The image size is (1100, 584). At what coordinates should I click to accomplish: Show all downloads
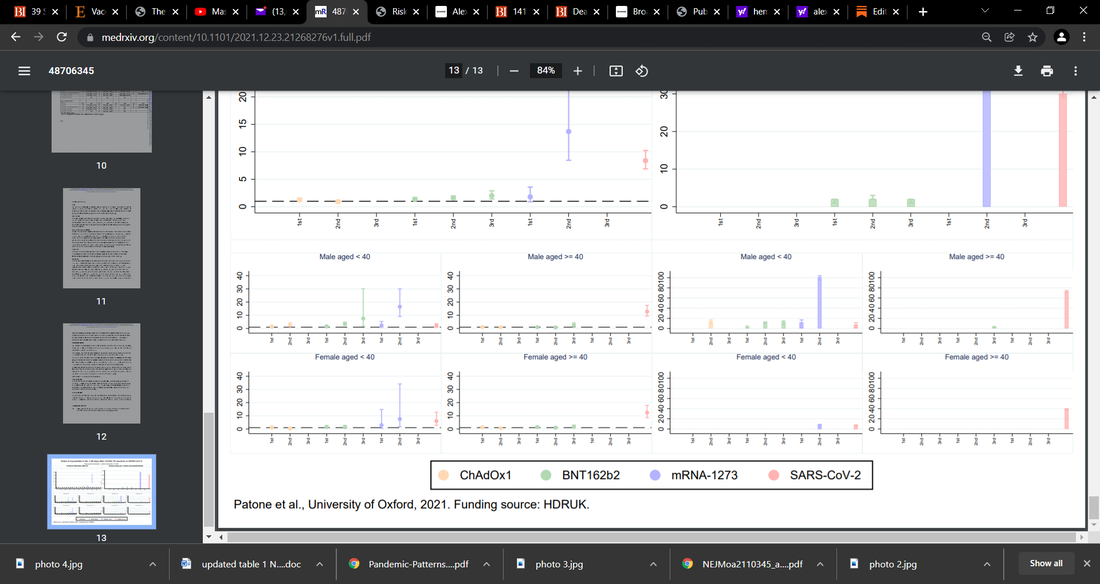coord(1046,564)
